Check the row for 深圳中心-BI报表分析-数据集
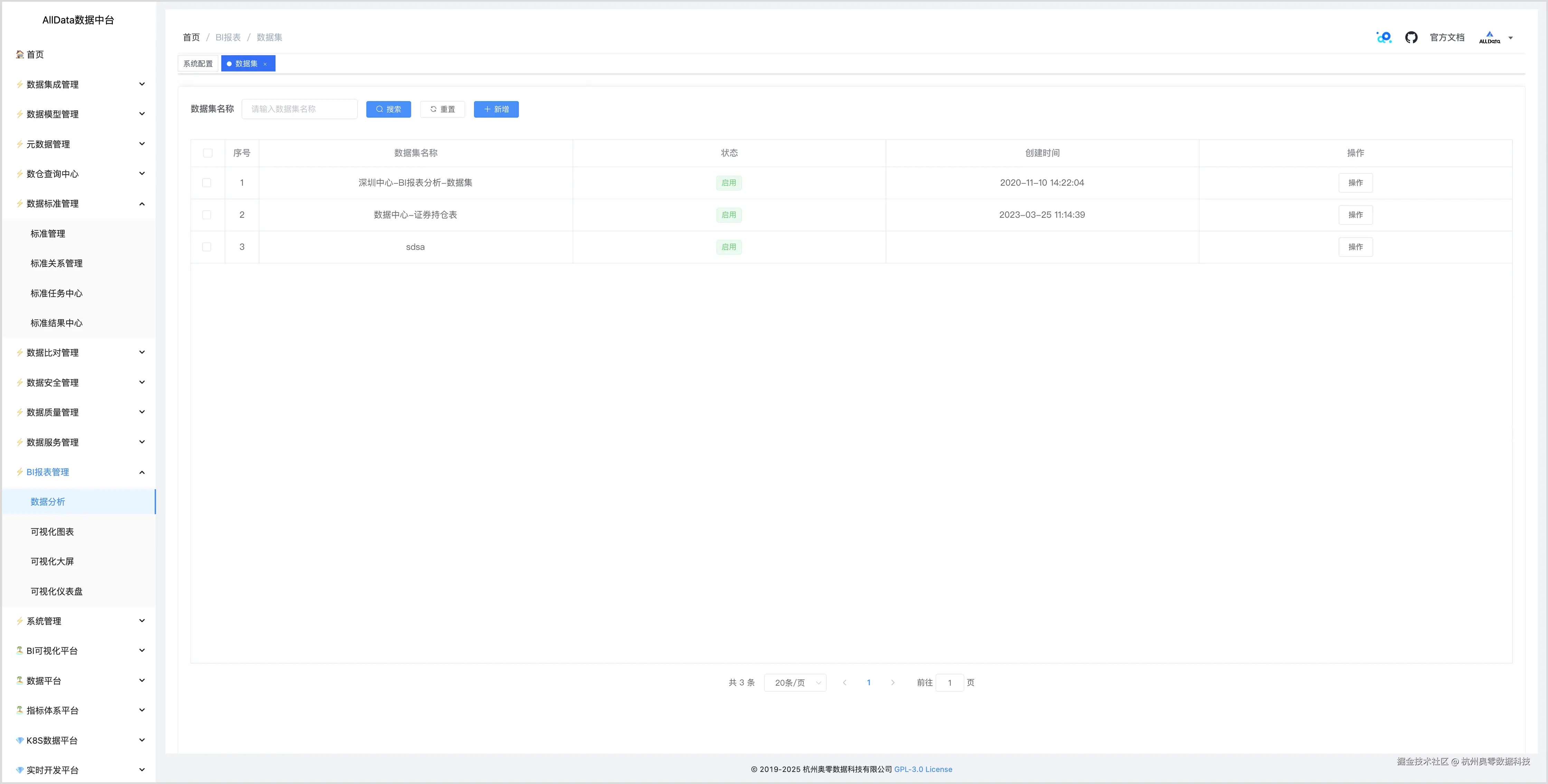 (x=207, y=183)
